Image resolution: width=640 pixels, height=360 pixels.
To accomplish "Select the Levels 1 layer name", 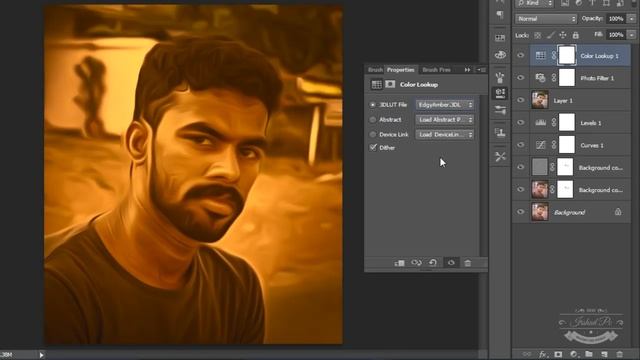I will [x=591, y=123].
